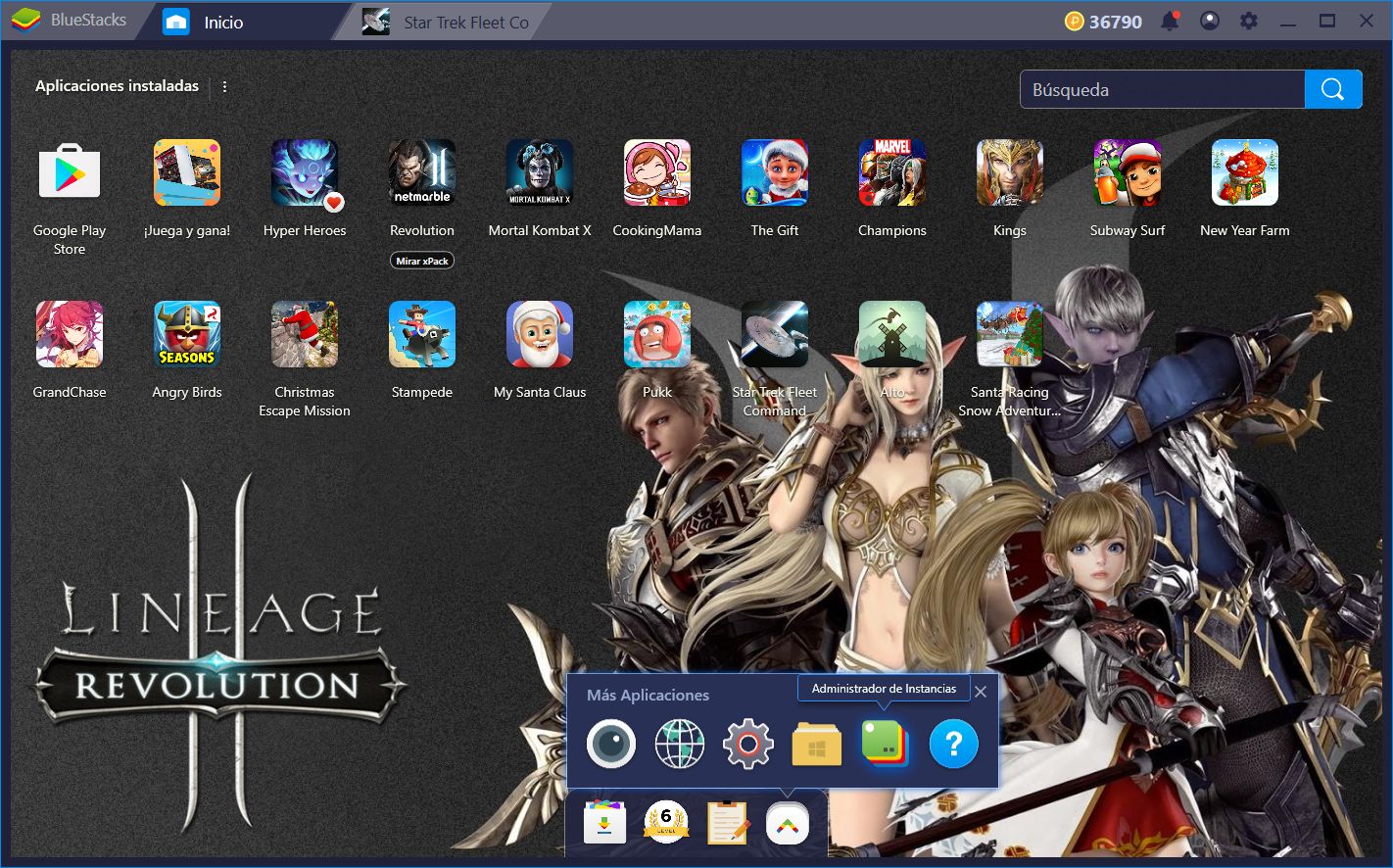This screenshot has width=1393, height=868.
Task: Launch Christmas Escape Mission game
Action: [305, 334]
